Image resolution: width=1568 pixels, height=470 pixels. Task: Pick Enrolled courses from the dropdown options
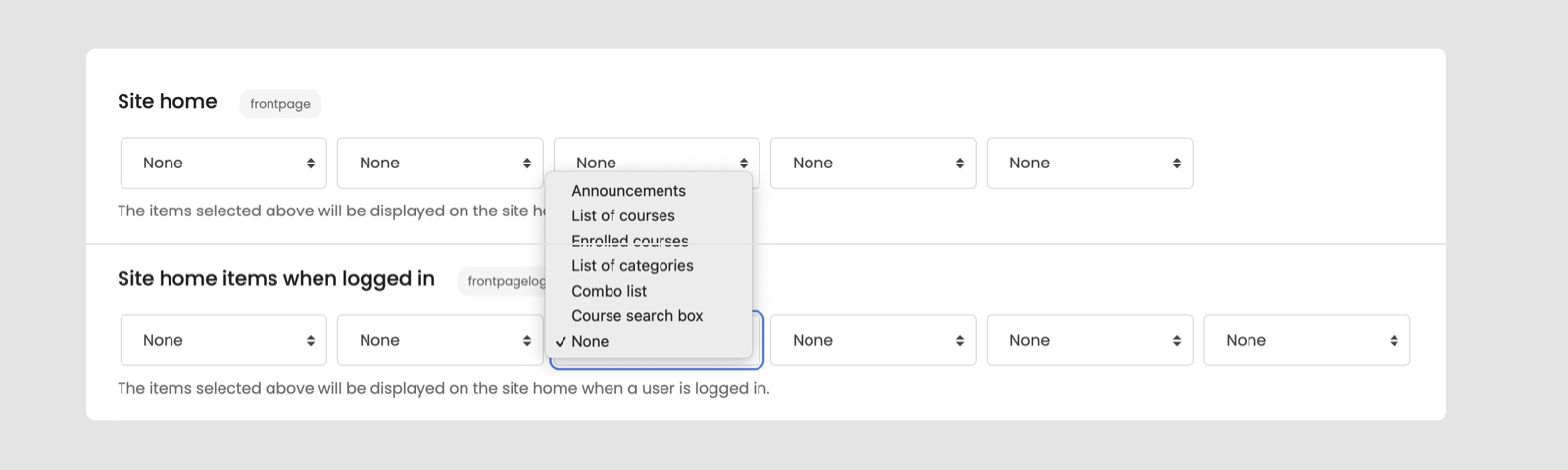tap(629, 240)
